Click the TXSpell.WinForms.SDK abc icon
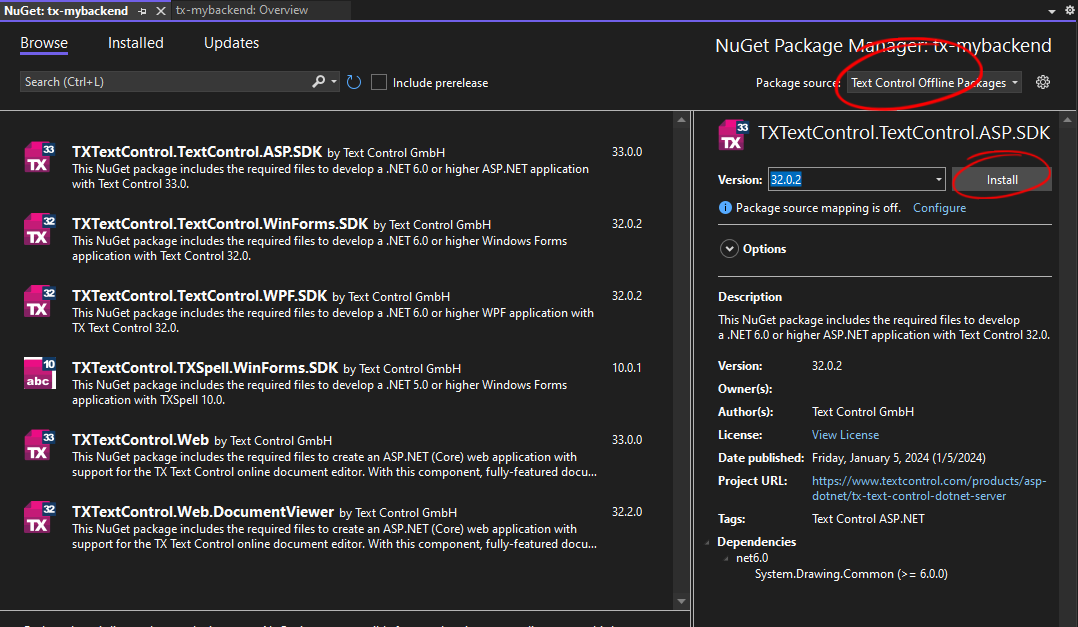1078x627 pixels. point(40,373)
